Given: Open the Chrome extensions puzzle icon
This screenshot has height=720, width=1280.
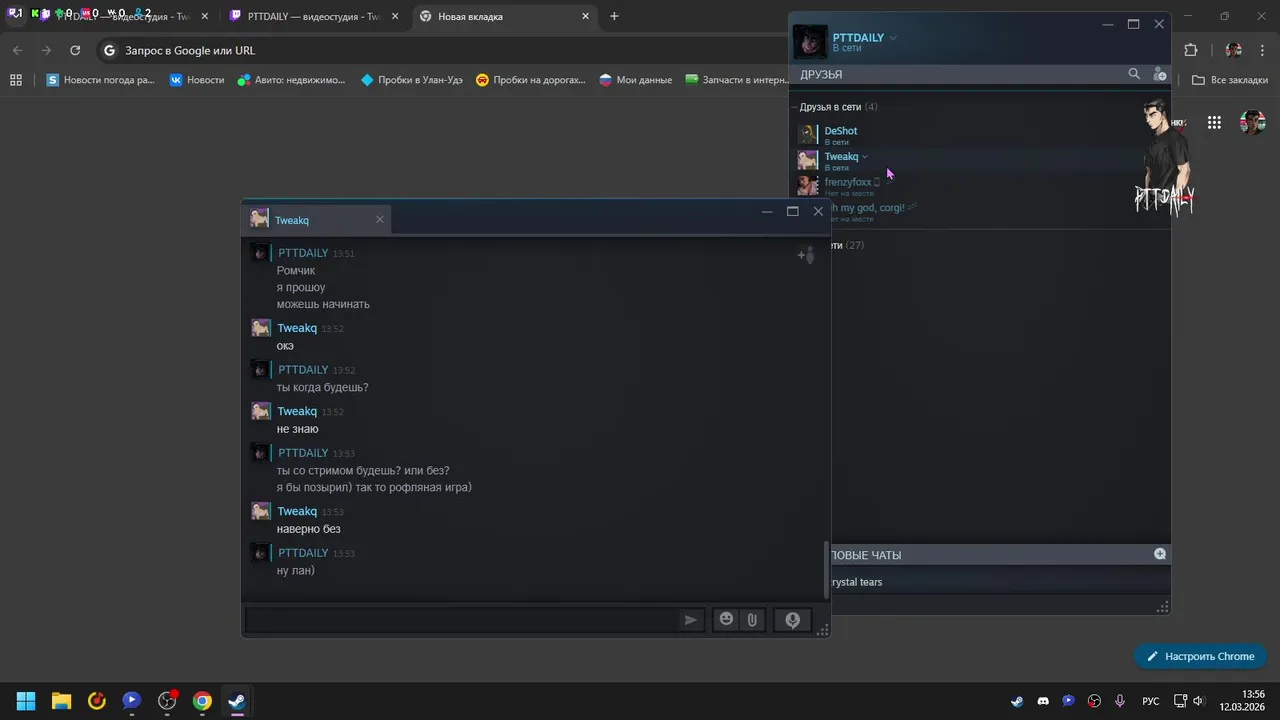Looking at the screenshot, I should pyautogui.click(x=1190, y=50).
